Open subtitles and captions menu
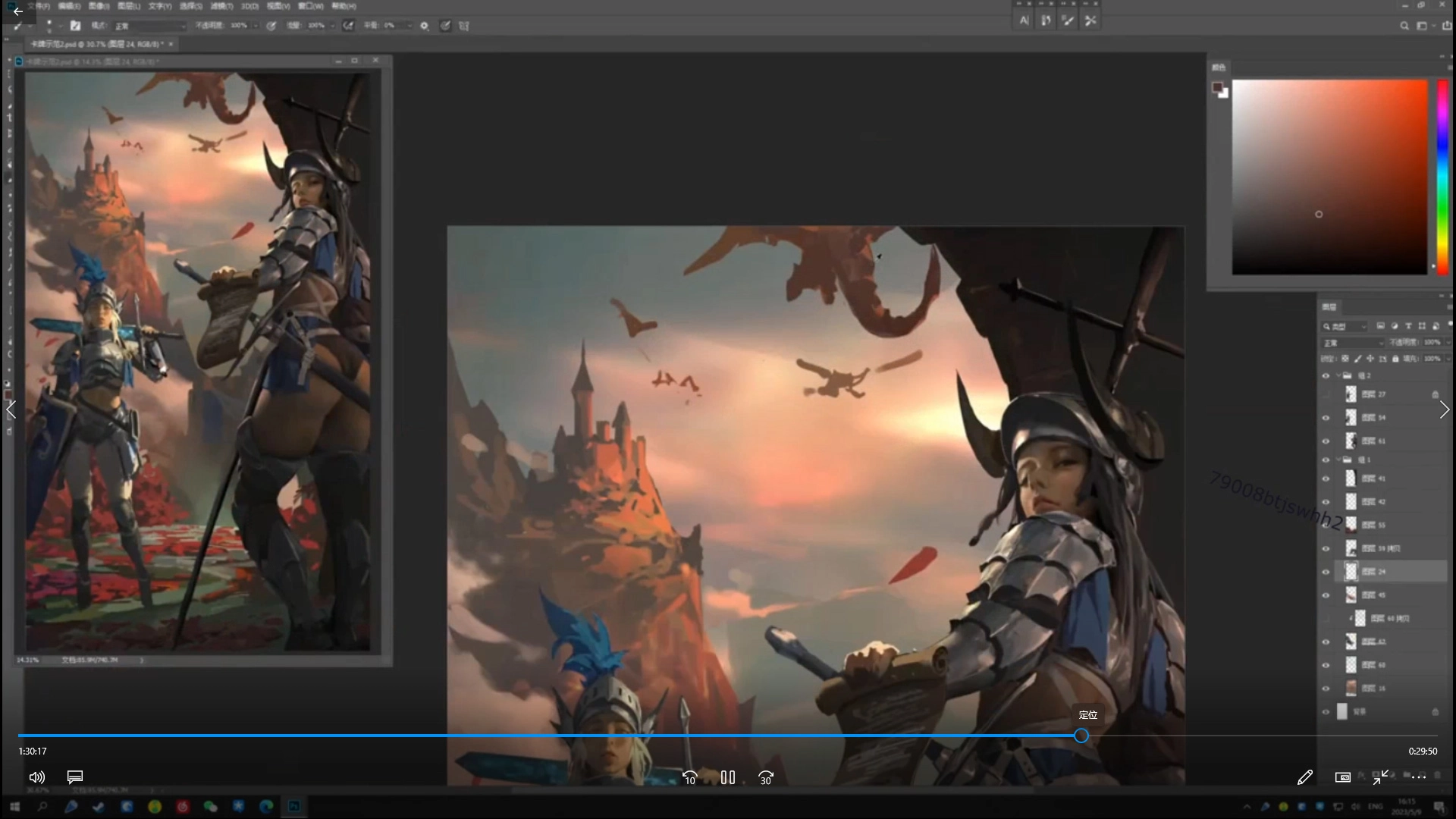The width and height of the screenshot is (1456, 819). point(74,777)
